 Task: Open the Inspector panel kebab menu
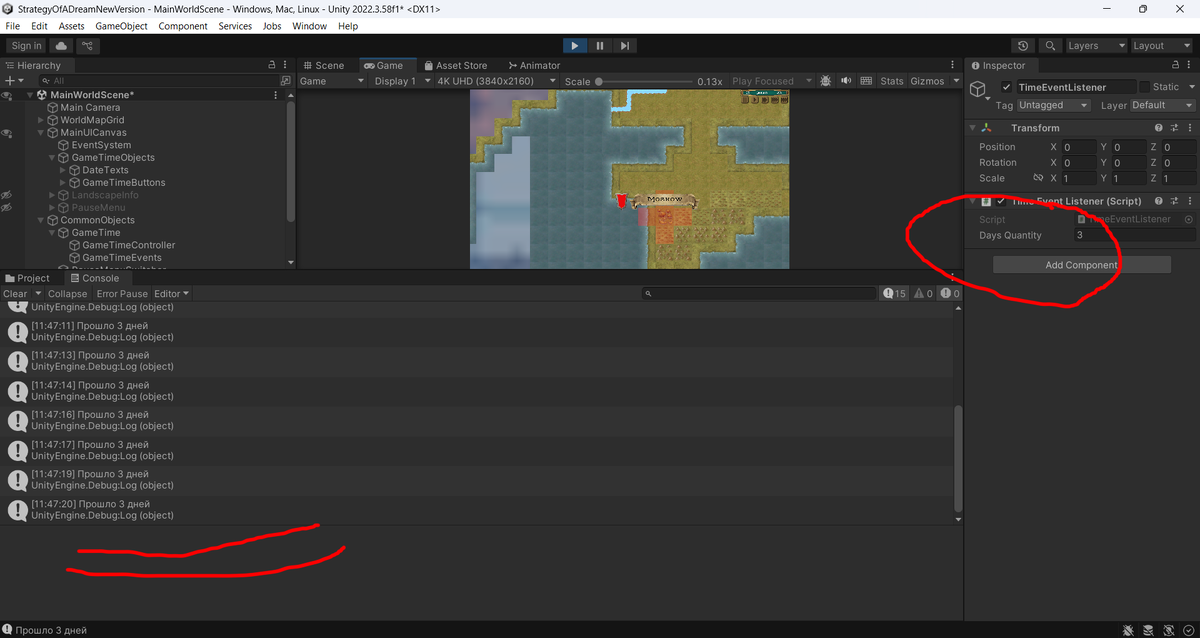pyautogui.click(x=1190, y=65)
